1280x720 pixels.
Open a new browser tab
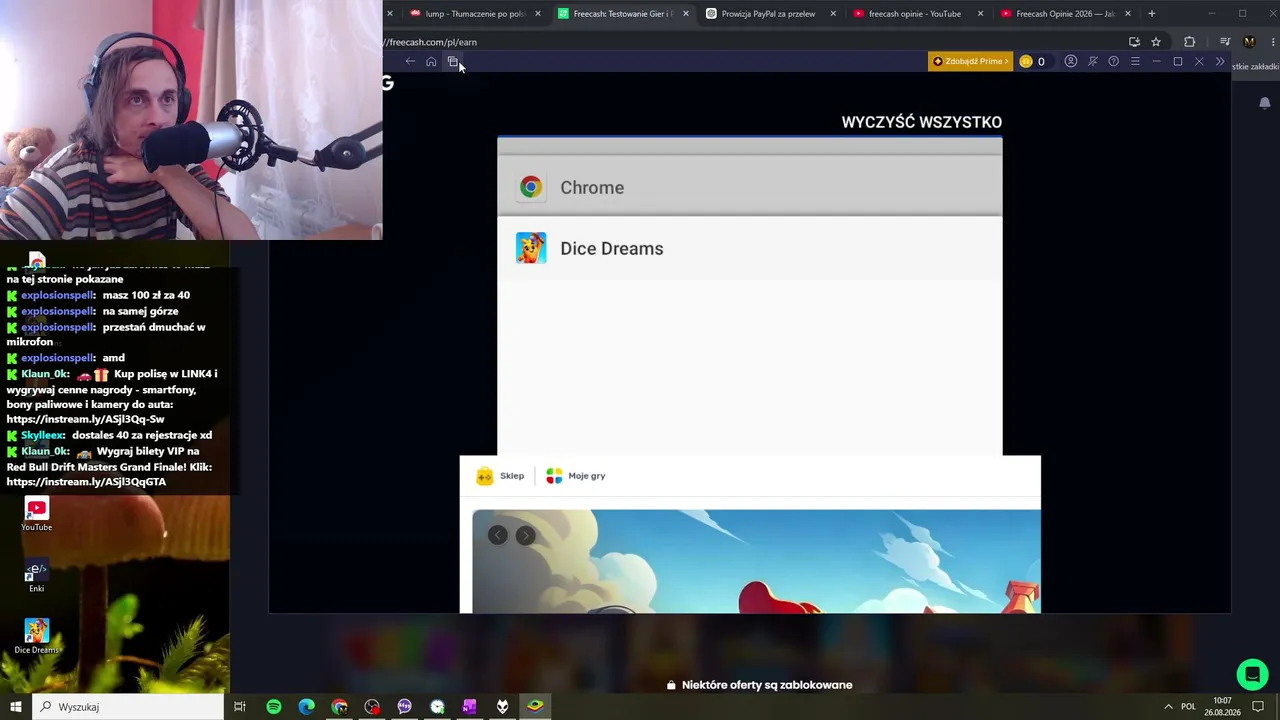(1151, 14)
